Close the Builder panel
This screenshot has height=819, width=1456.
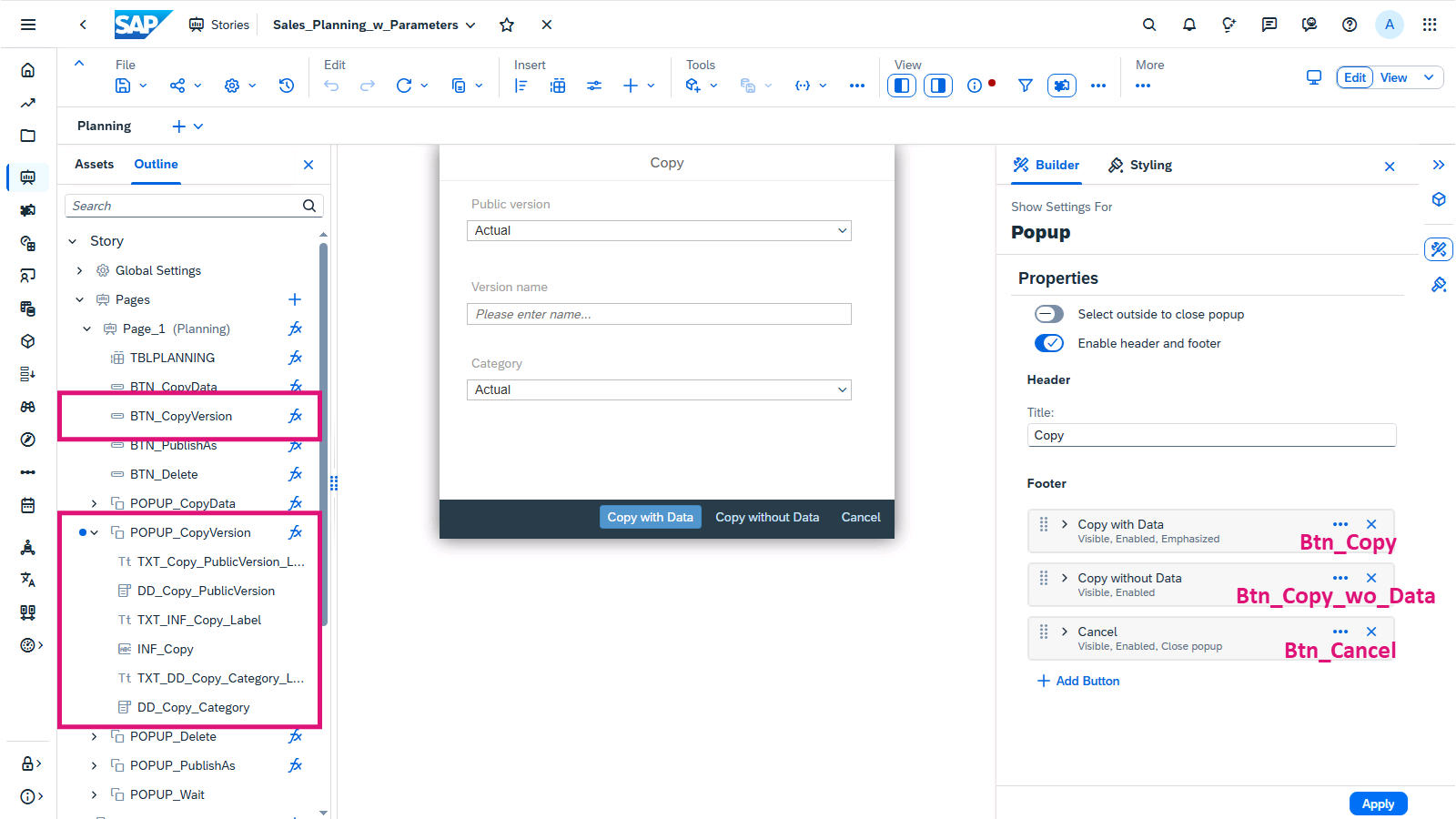(1390, 167)
